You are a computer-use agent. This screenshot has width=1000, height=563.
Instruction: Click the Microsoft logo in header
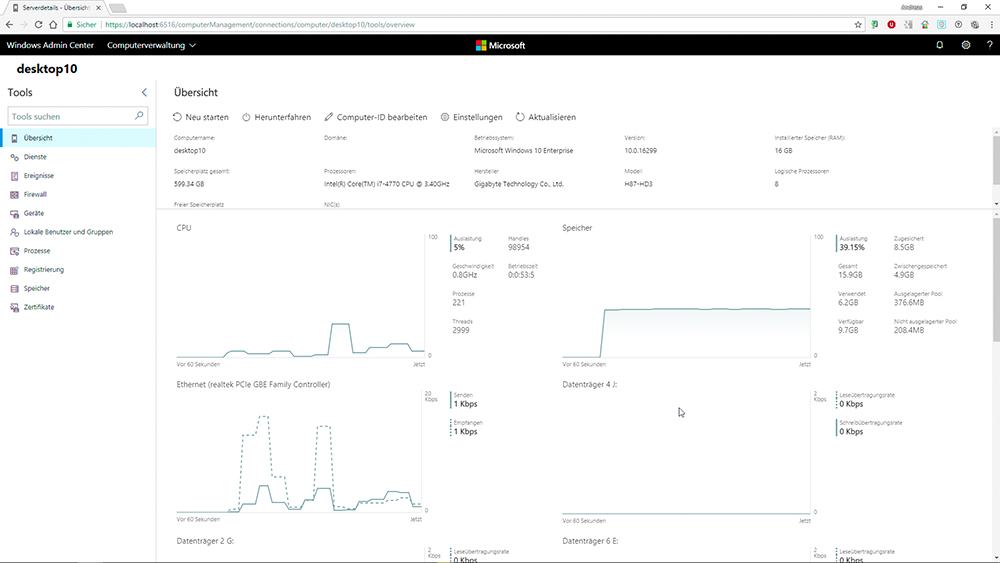[x=499, y=45]
